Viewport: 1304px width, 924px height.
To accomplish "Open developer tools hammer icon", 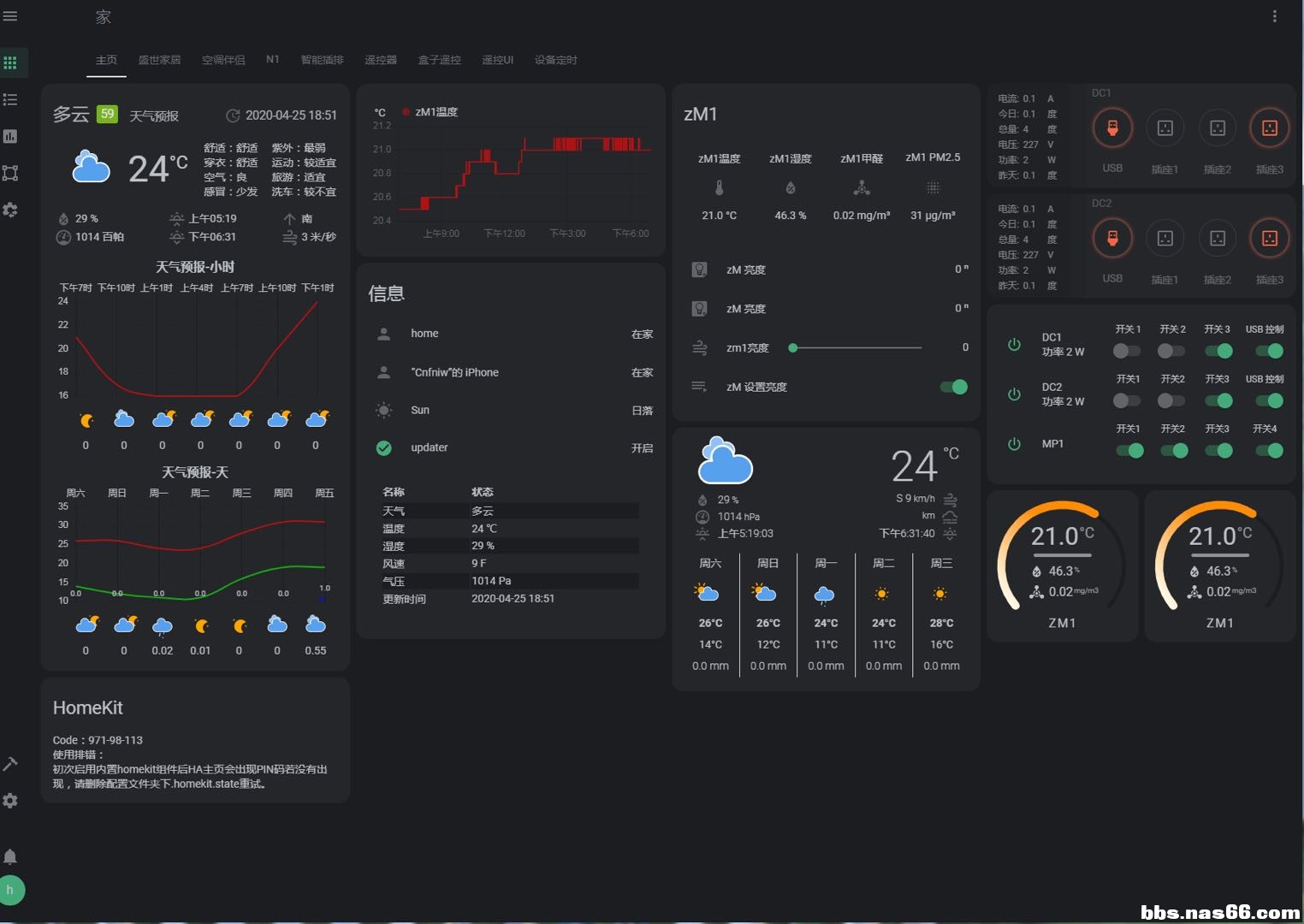I will 10,764.
